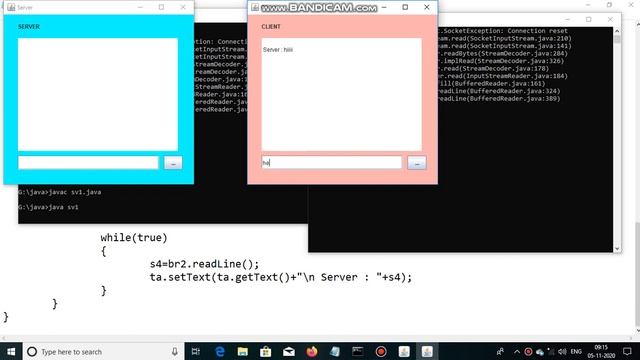
Task: Switch to the first Java app on the taskbar
Action: coord(404,351)
